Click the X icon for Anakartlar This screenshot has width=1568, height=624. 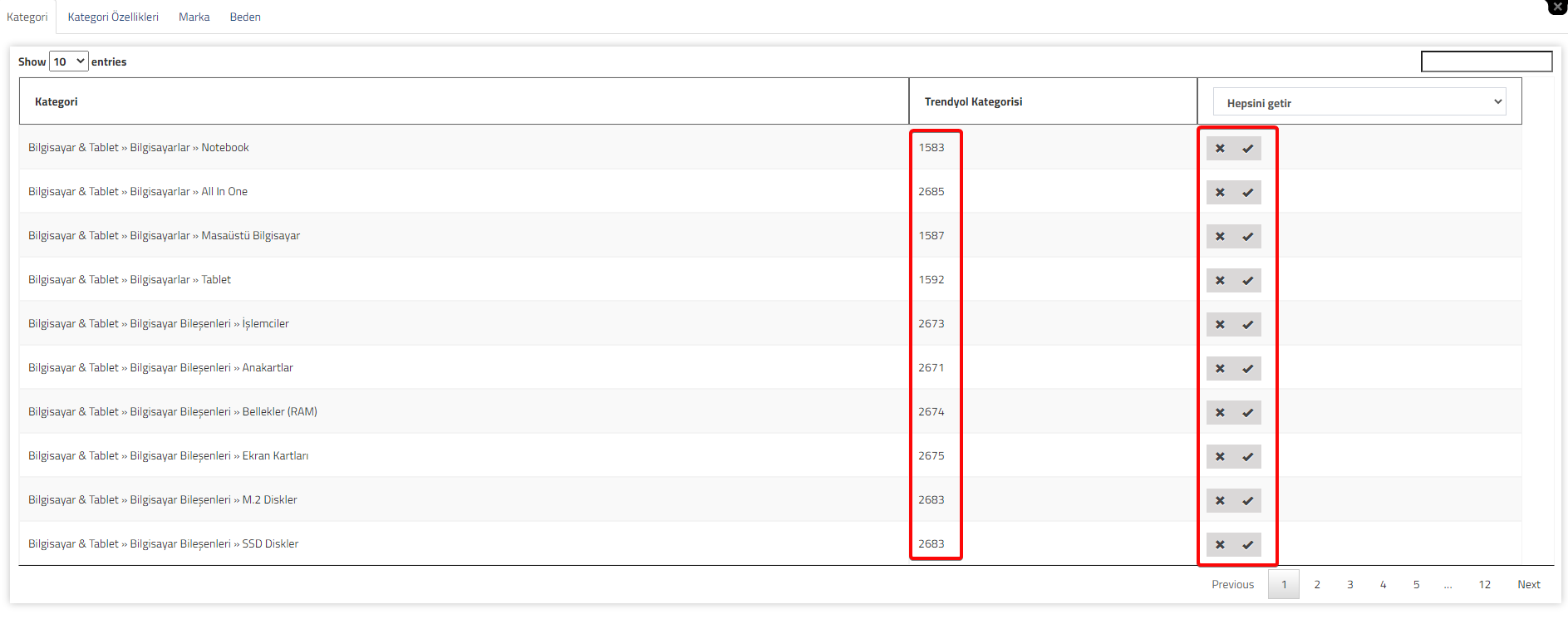[x=1220, y=369]
